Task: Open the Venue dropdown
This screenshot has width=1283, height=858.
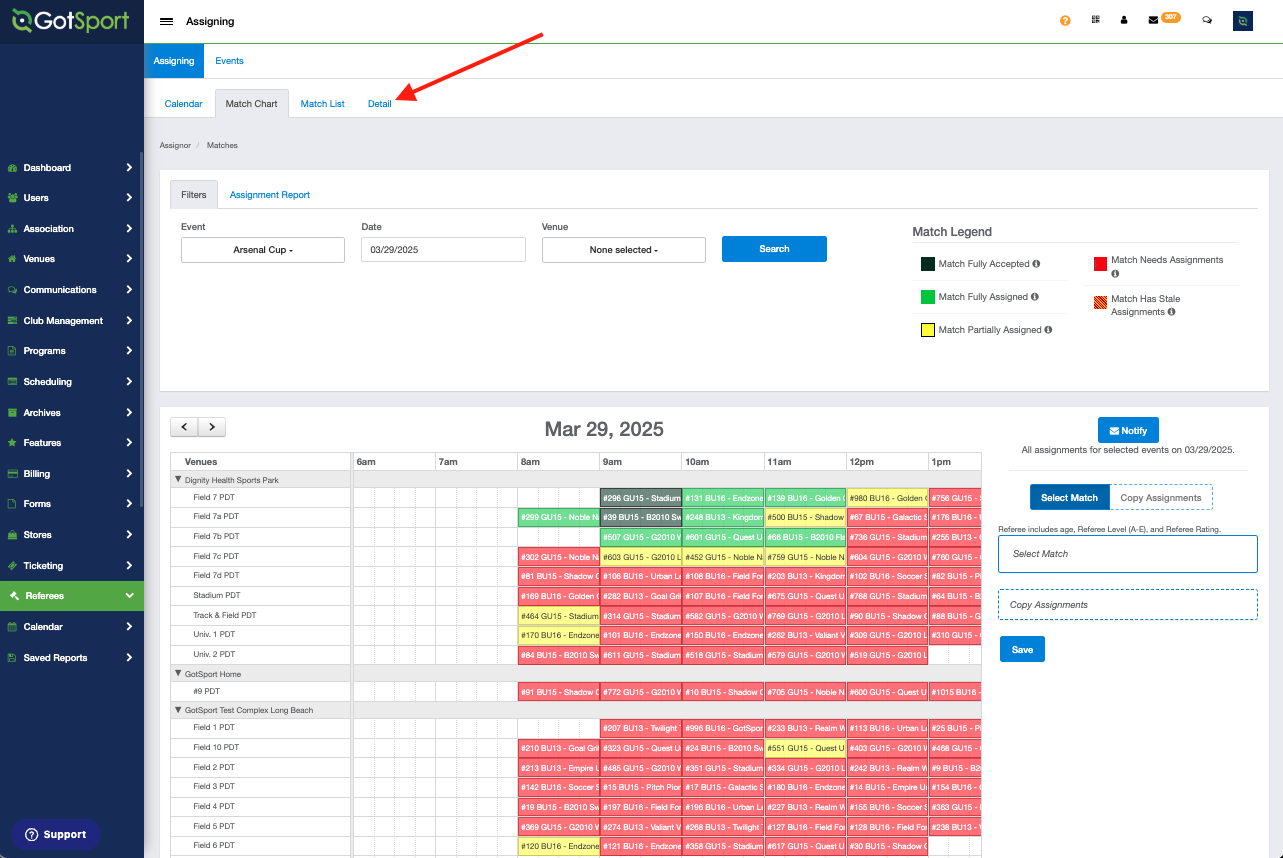Action: click(623, 249)
